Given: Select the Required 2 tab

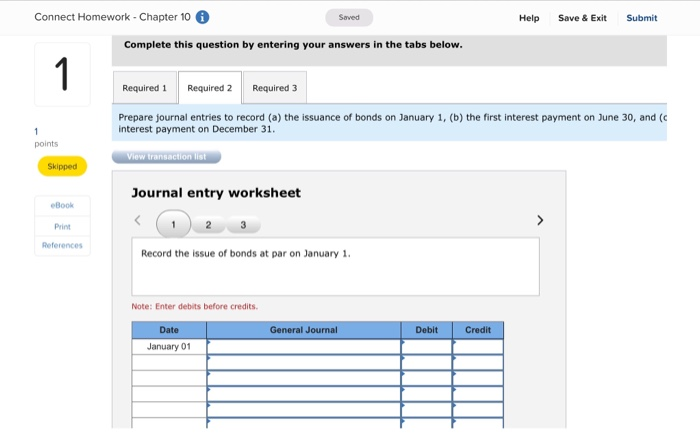Looking at the screenshot, I should click(x=210, y=88).
